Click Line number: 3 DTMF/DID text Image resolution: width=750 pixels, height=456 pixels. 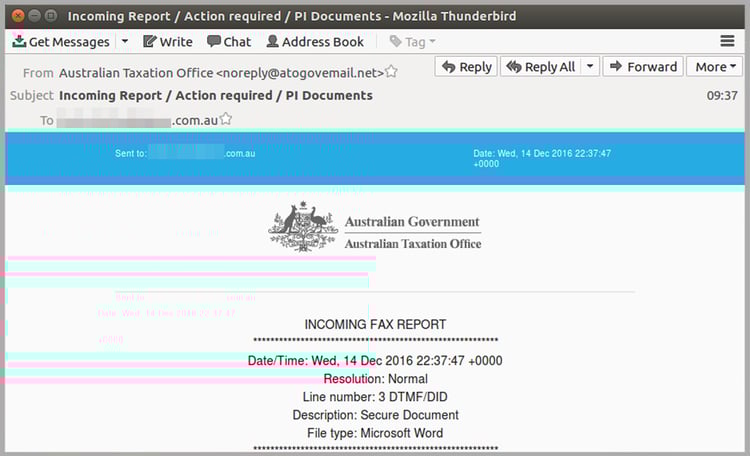click(x=375, y=397)
